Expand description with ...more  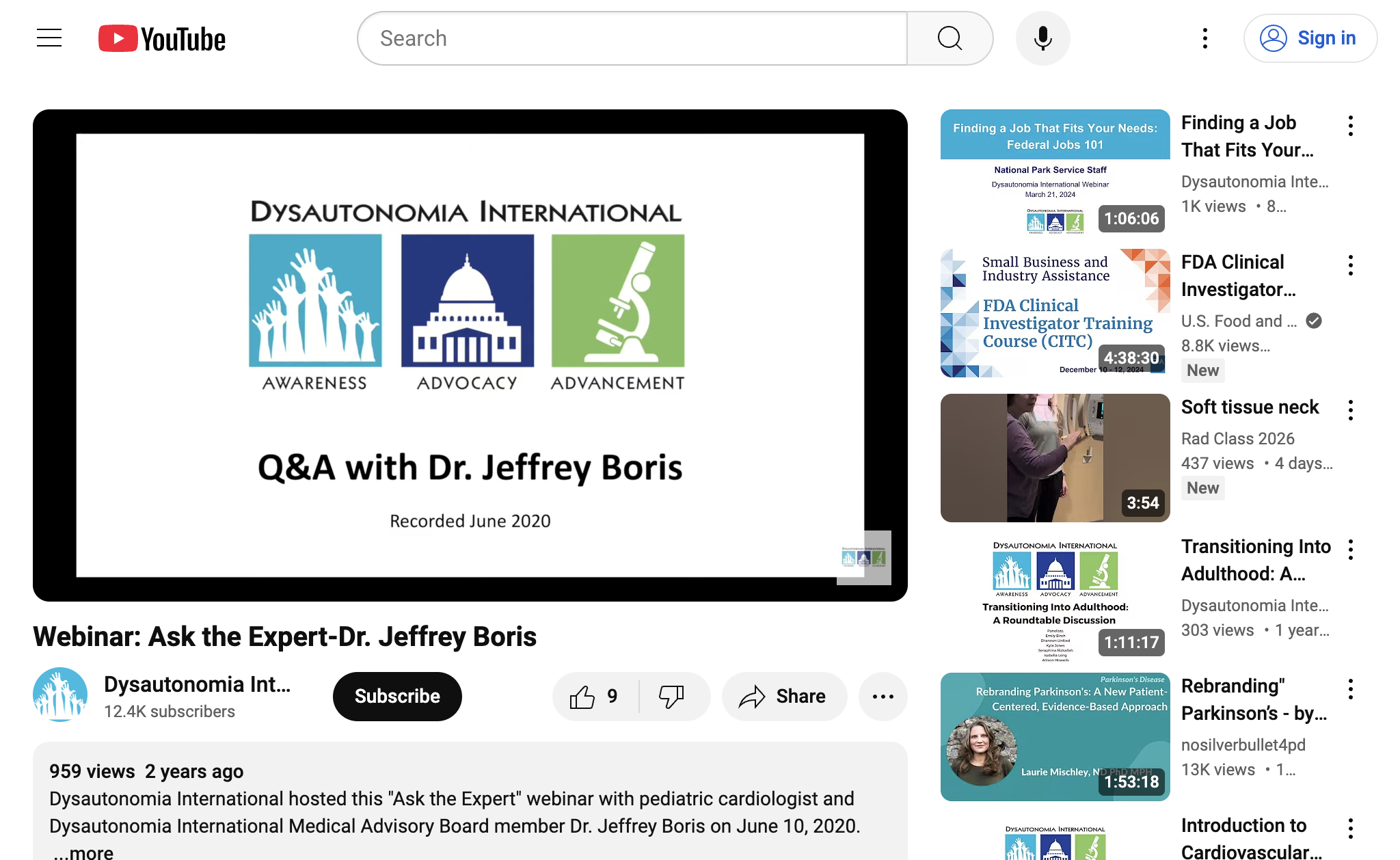point(83,852)
